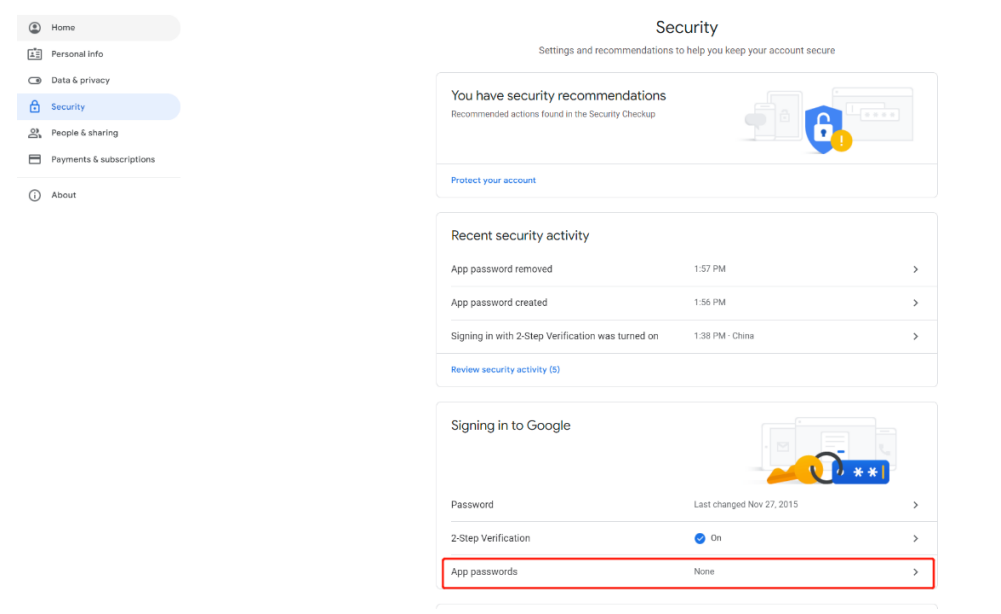Click the Security page title
1001x614 pixels.
point(687,27)
